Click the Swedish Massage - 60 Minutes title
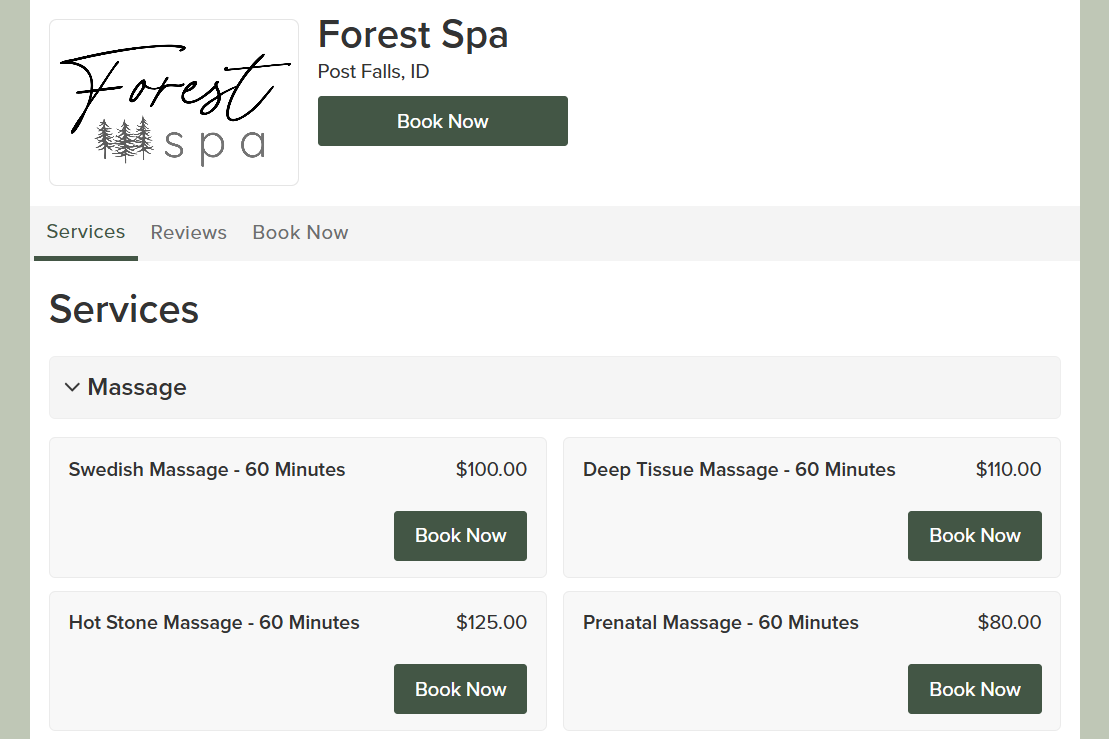 [207, 470]
